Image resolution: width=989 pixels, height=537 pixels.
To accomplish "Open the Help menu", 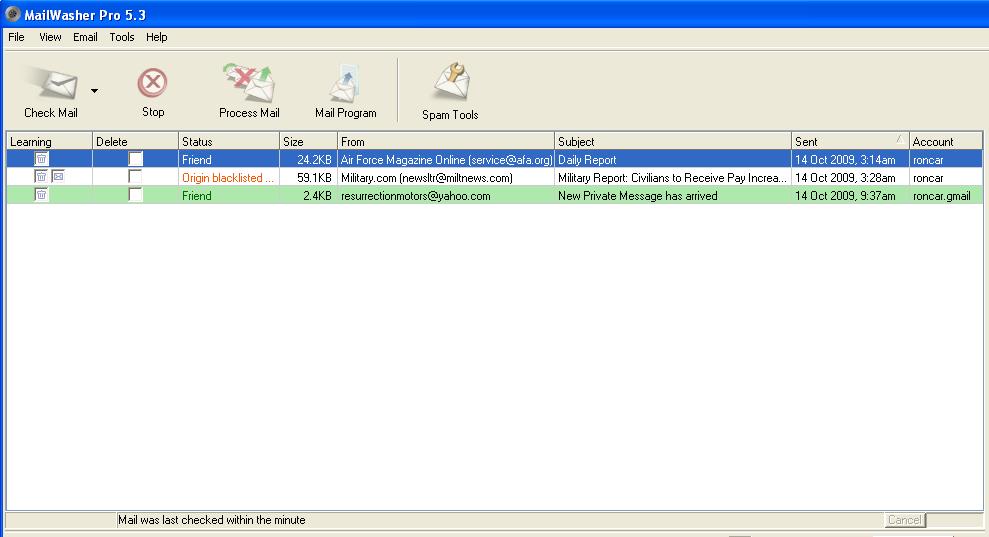I will (x=156, y=37).
